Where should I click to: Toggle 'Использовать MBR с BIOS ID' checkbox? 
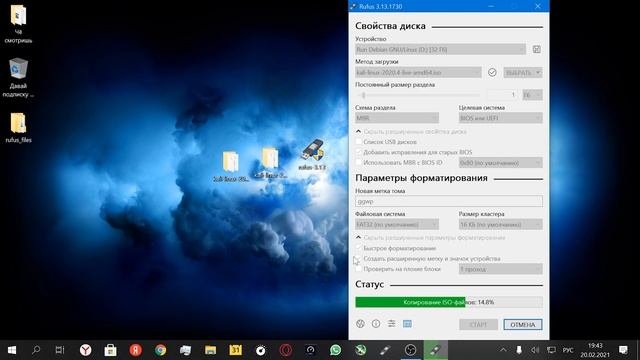click(x=359, y=162)
